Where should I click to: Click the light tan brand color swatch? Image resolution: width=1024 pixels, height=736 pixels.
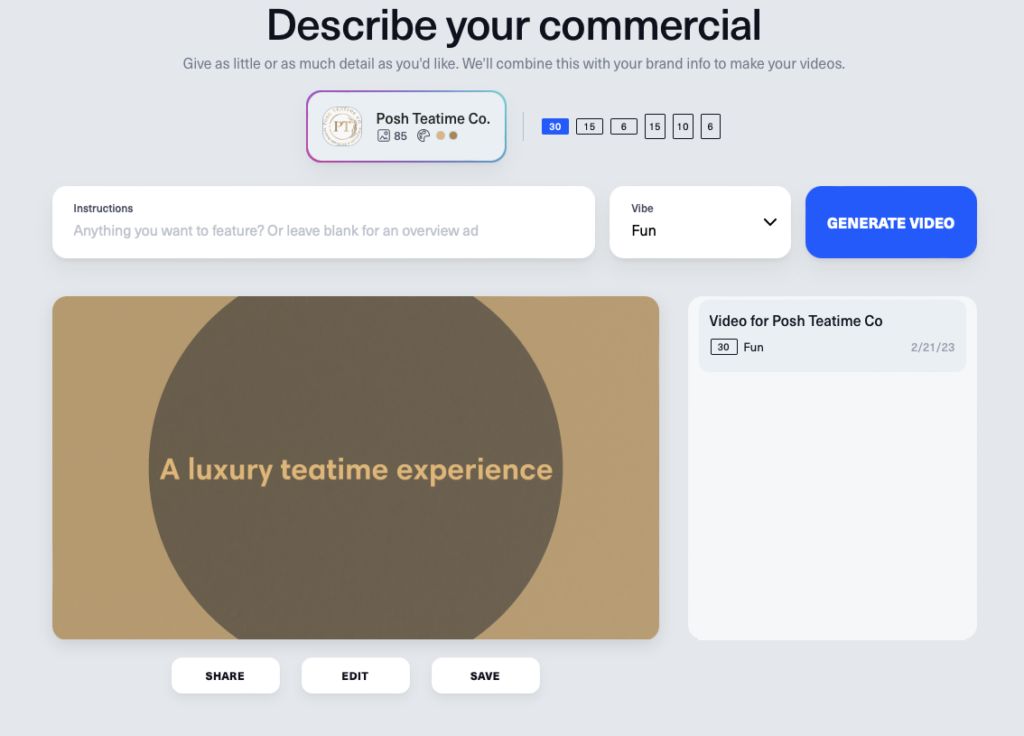(440, 135)
